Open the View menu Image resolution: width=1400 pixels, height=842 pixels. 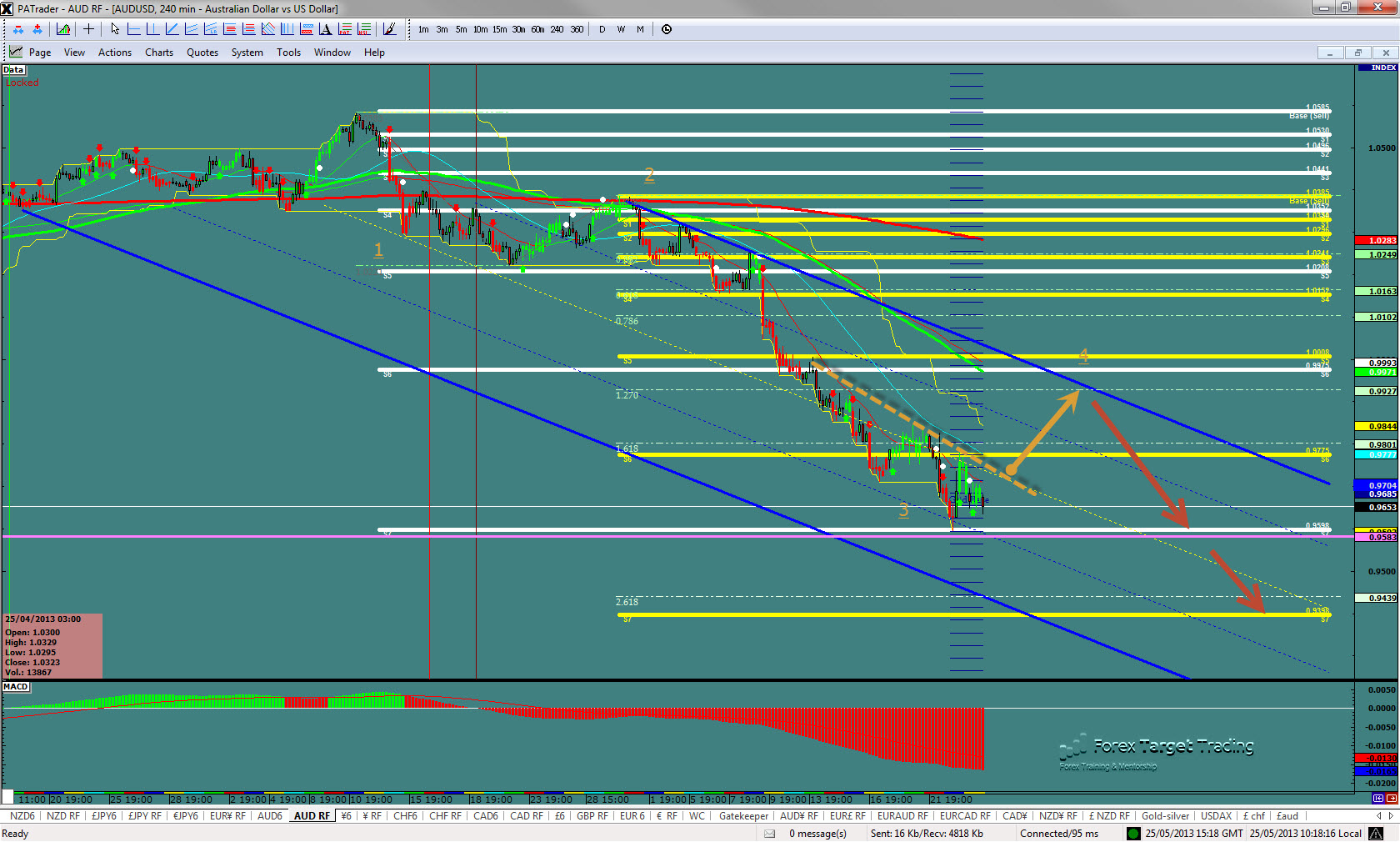(x=74, y=53)
